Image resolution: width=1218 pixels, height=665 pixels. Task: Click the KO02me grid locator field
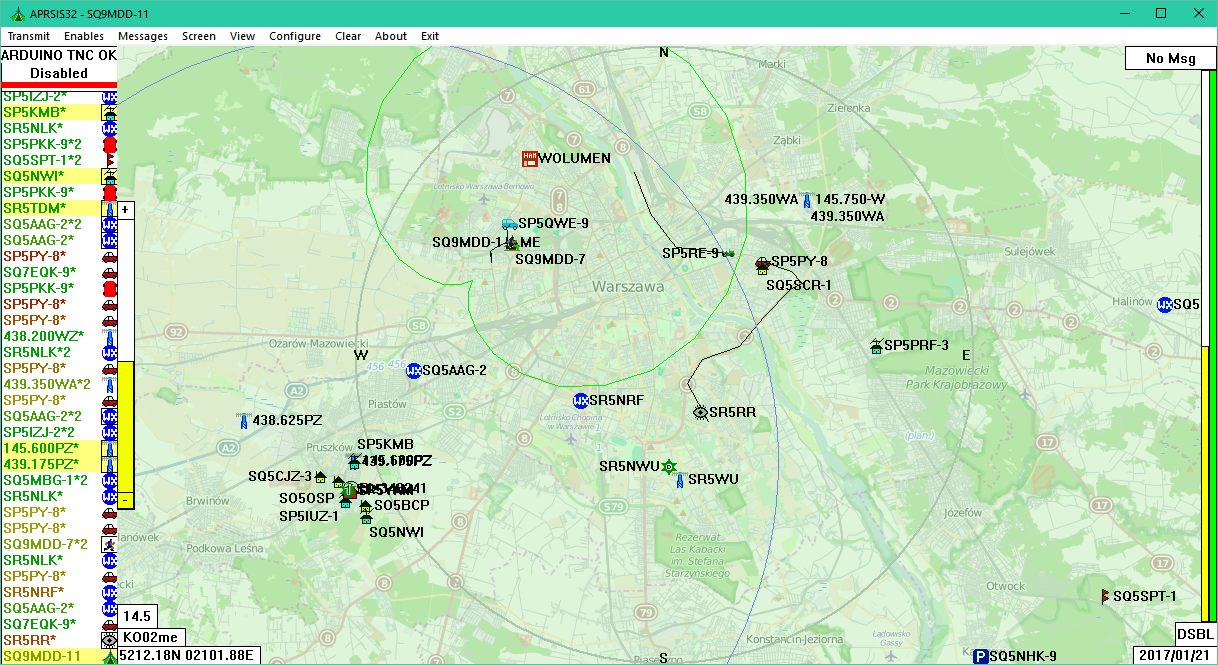click(150, 637)
